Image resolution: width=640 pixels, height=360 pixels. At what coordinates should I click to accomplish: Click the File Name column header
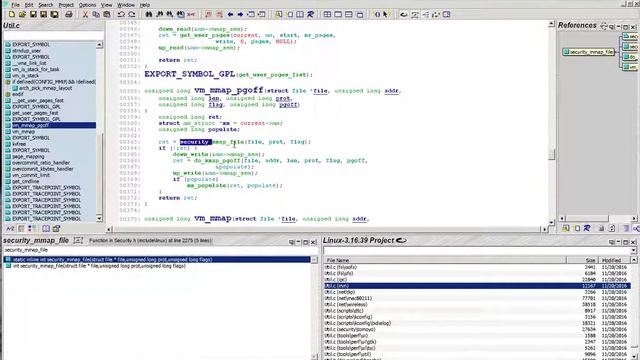point(445,260)
